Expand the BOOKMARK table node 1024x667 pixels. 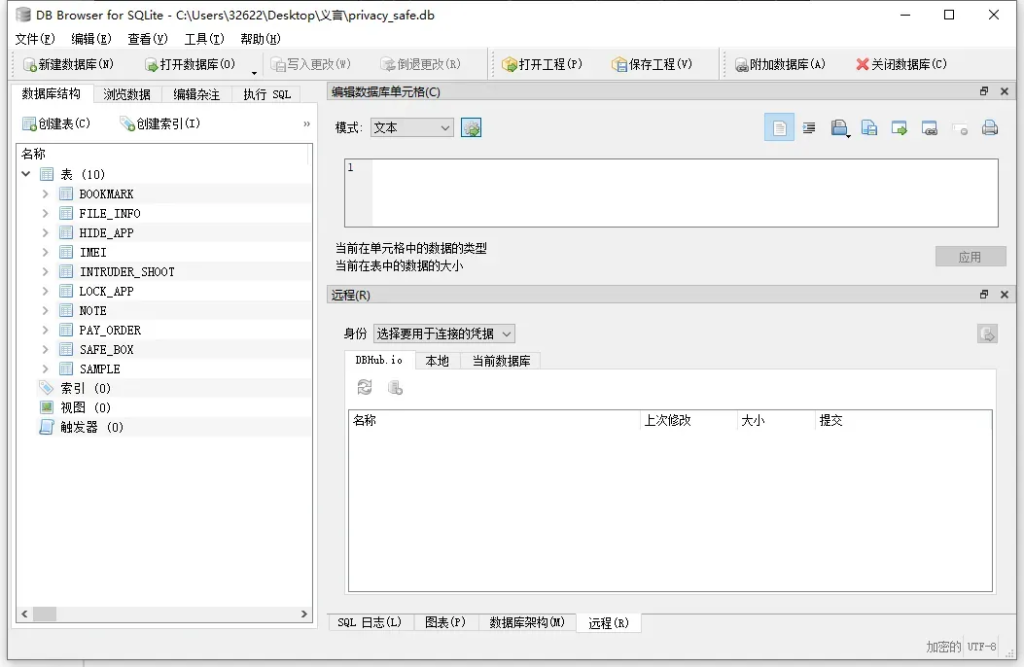[x=45, y=193]
